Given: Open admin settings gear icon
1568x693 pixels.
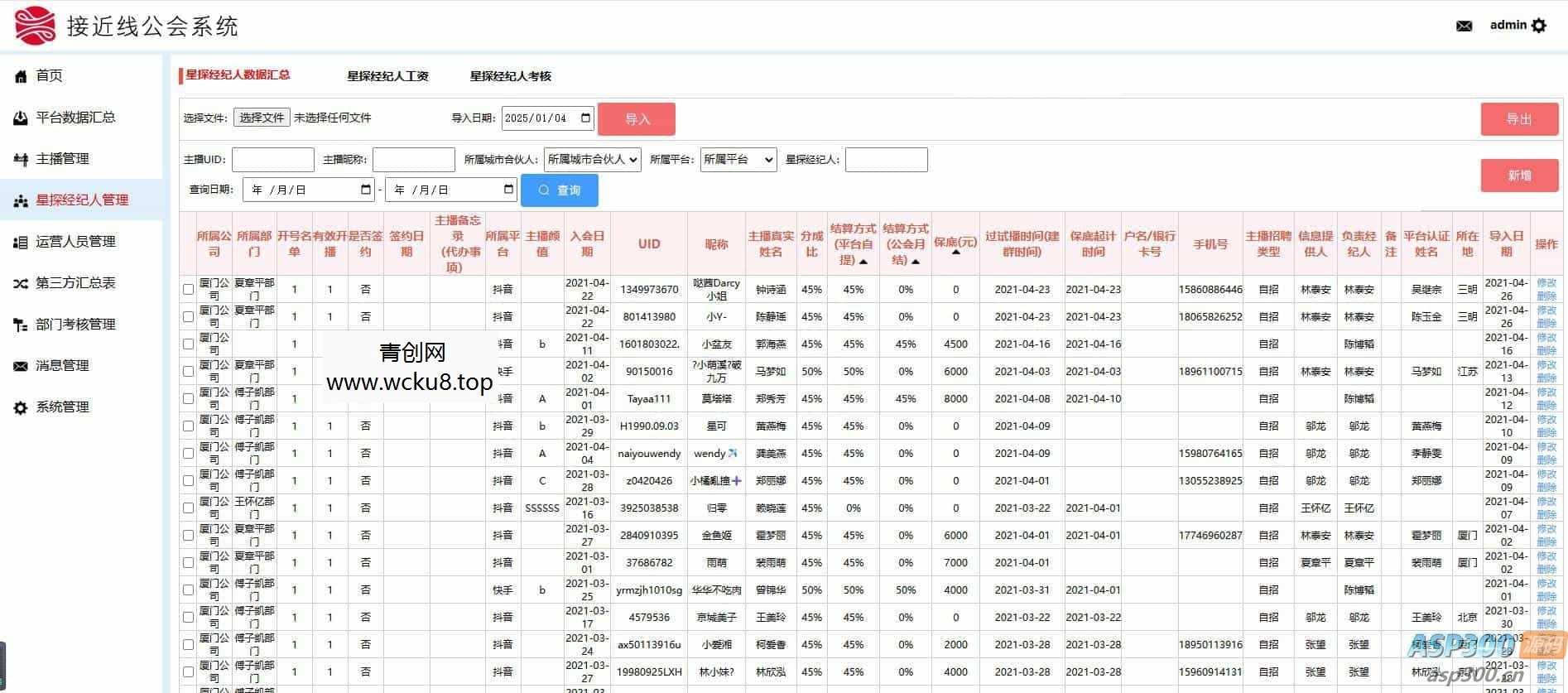Looking at the screenshot, I should tap(1539, 26).
